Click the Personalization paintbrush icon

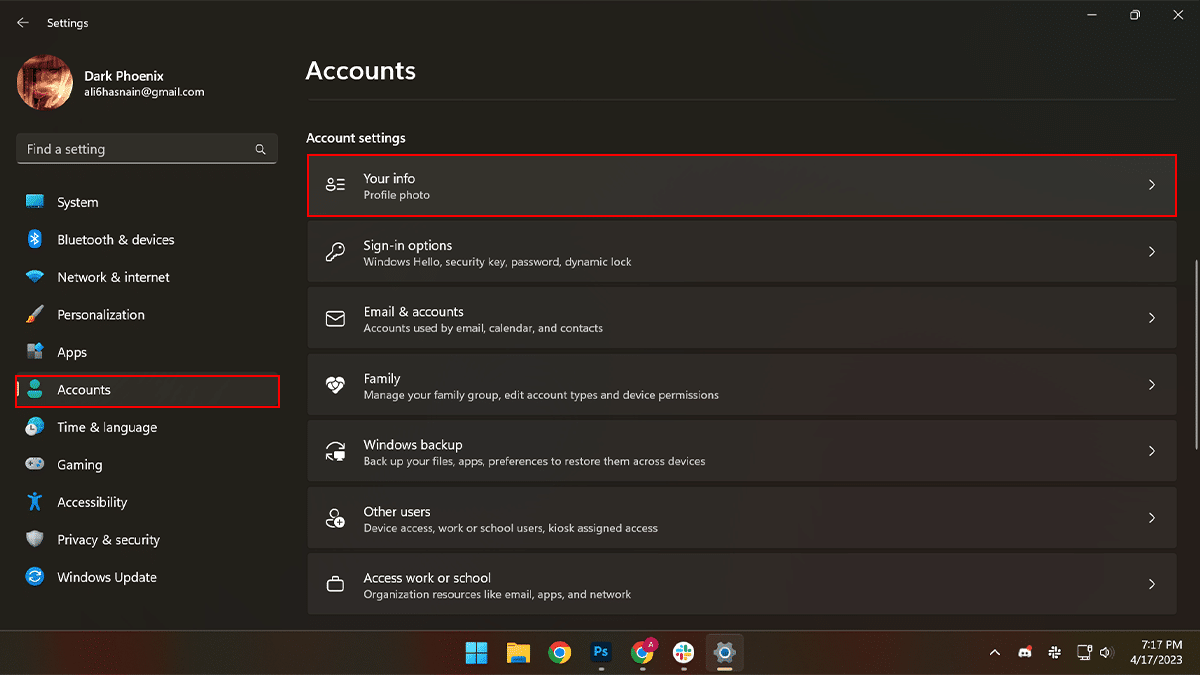(x=35, y=314)
